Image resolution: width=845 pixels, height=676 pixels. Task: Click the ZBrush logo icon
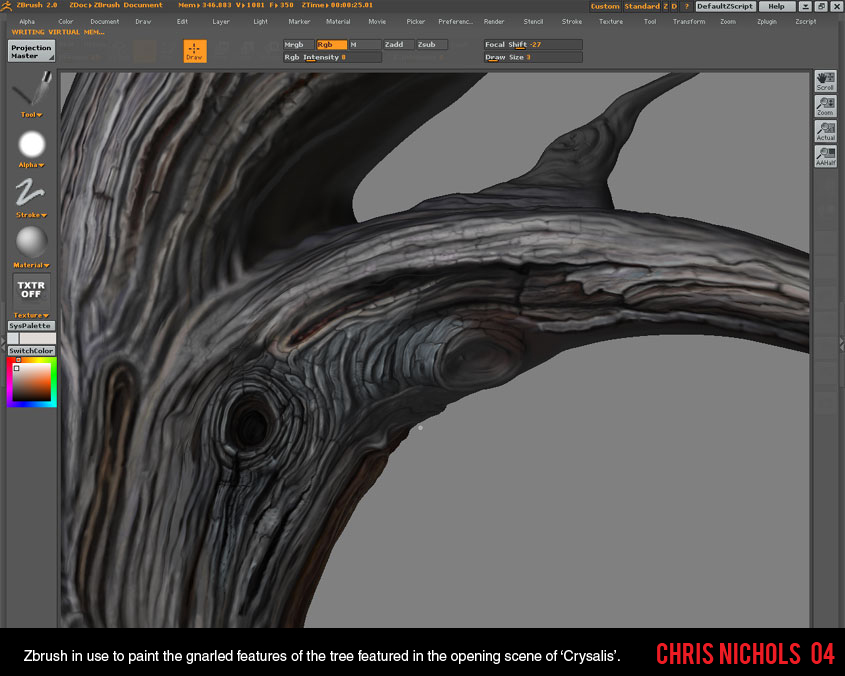[x=6, y=6]
